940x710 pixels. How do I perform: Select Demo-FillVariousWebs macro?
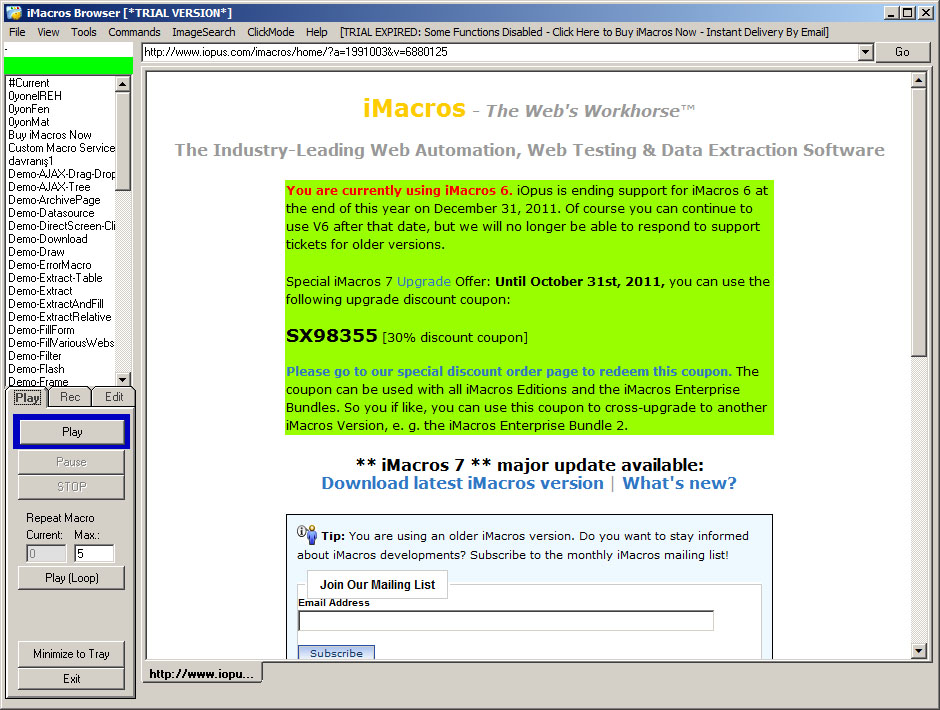(61, 343)
